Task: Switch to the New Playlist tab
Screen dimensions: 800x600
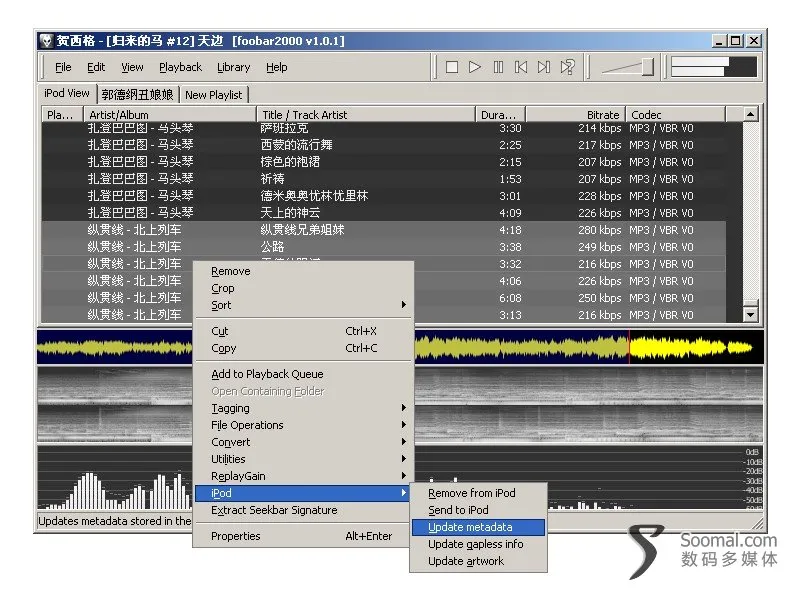Action: pyautogui.click(x=214, y=95)
